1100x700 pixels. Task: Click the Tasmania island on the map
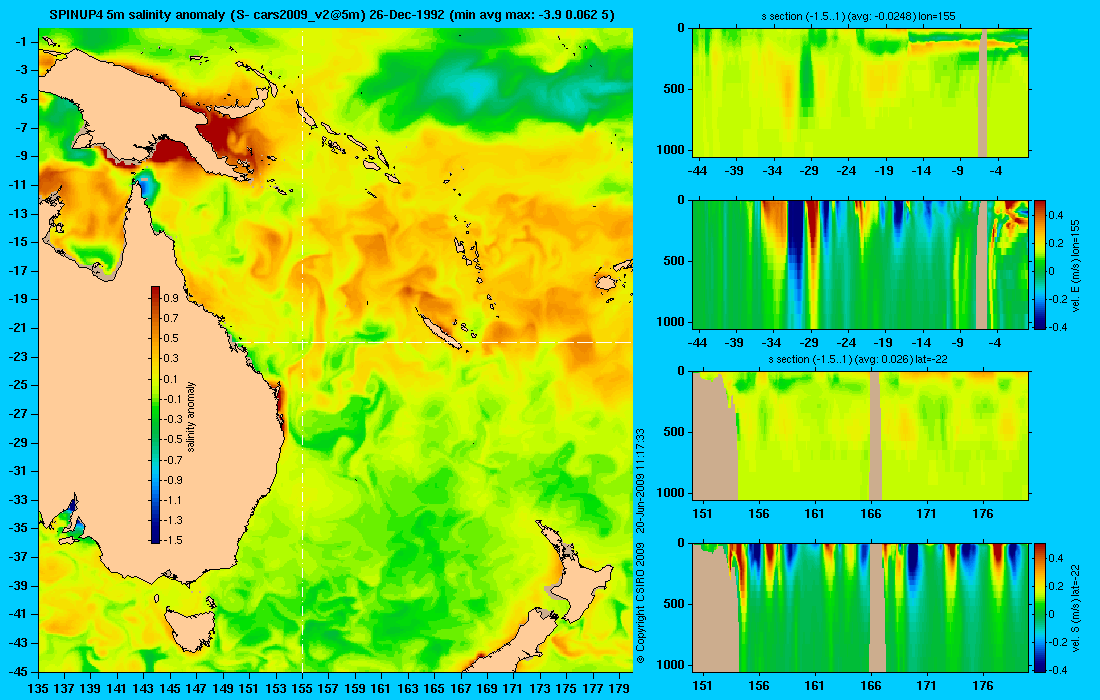tap(188, 629)
